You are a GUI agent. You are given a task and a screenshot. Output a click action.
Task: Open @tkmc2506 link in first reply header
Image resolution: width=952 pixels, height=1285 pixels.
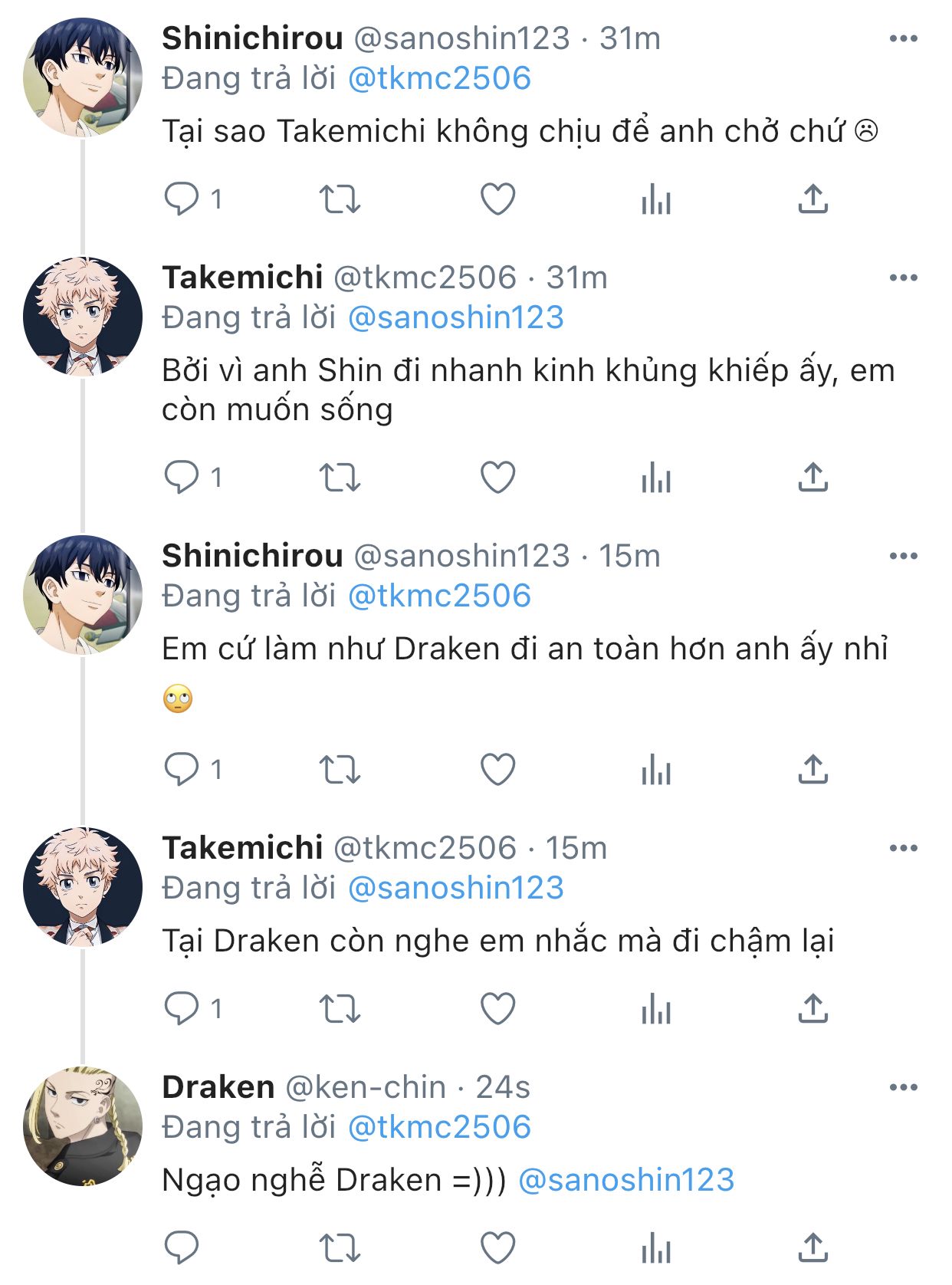click(439, 78)
